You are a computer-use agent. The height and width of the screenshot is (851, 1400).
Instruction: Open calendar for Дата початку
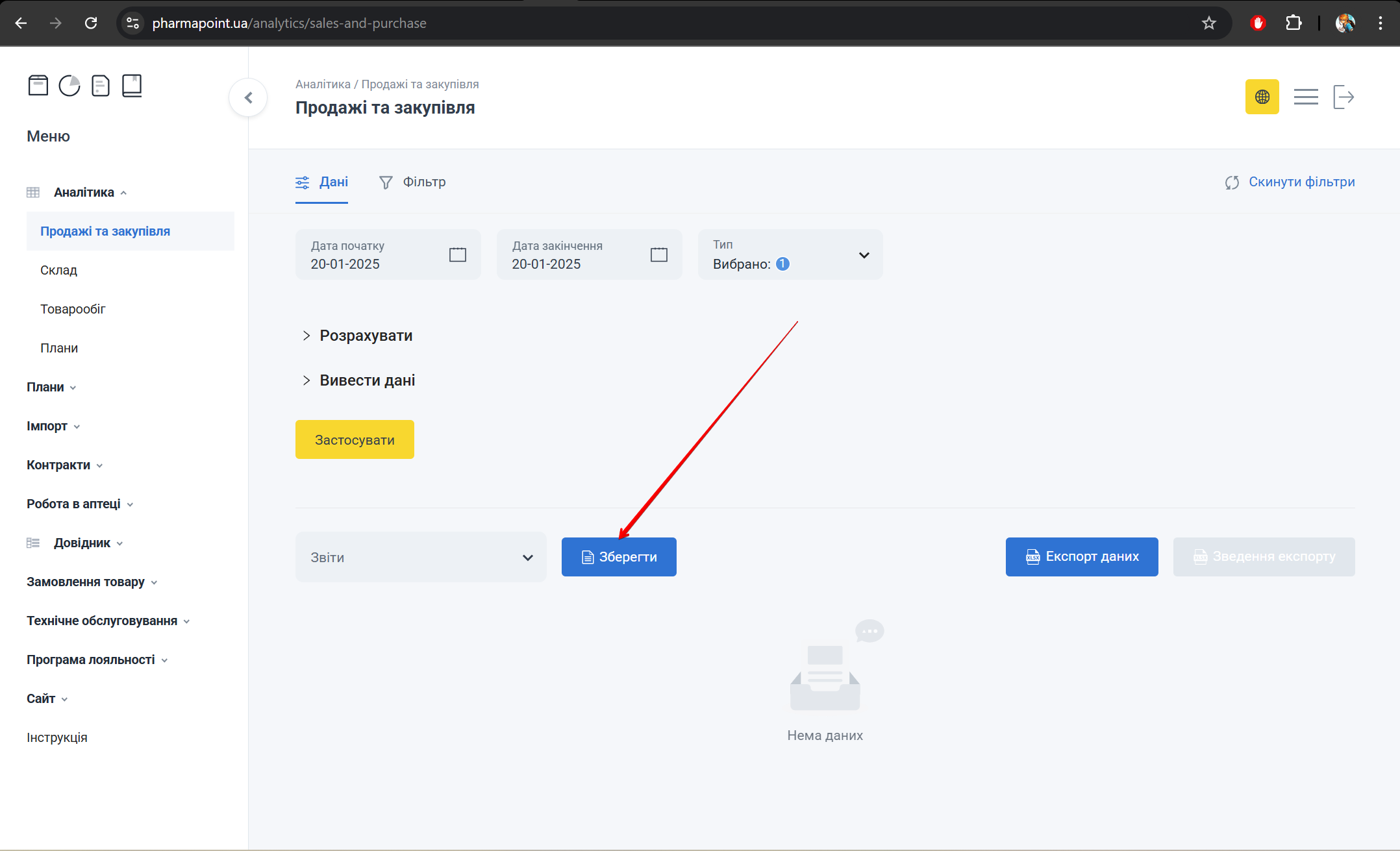pos(457,254)
